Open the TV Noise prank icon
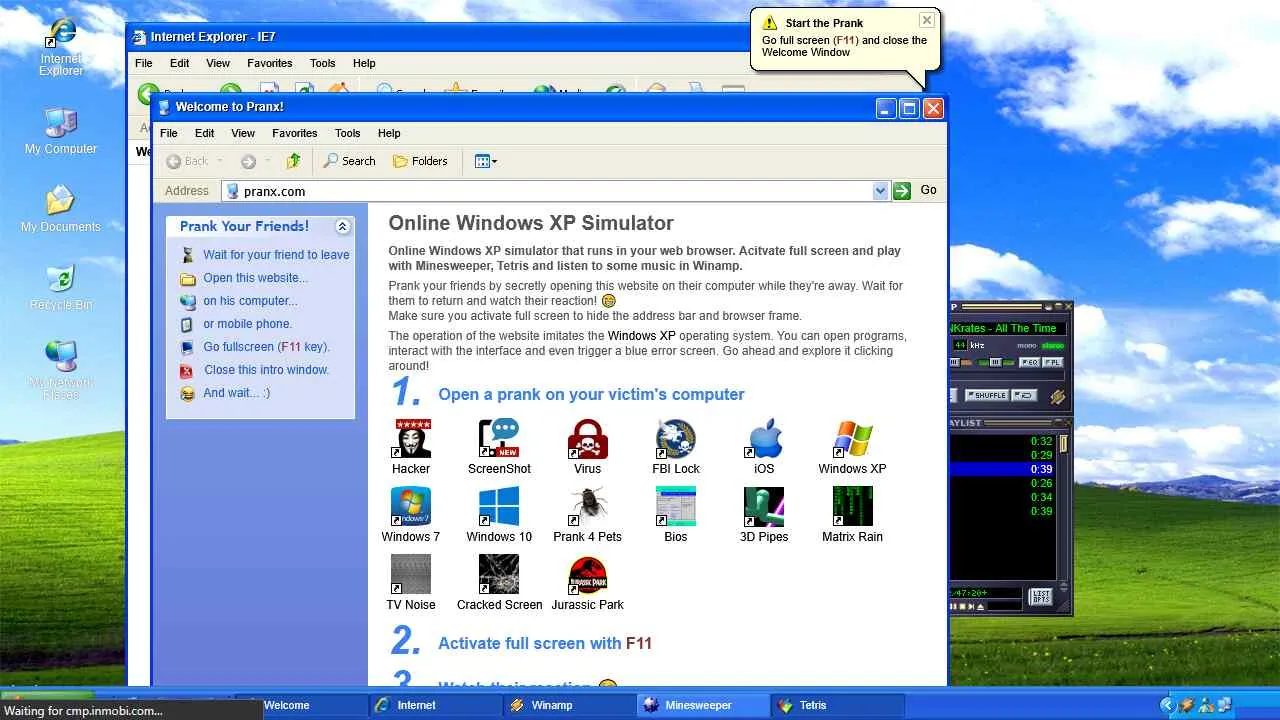This screenshot has height=720, width=1280. point(411,583)
